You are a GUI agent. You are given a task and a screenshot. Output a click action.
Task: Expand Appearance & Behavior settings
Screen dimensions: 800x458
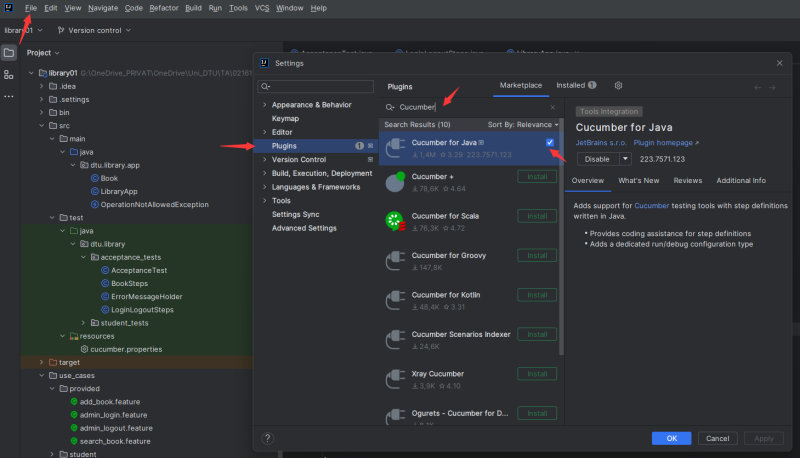point(264,105)
